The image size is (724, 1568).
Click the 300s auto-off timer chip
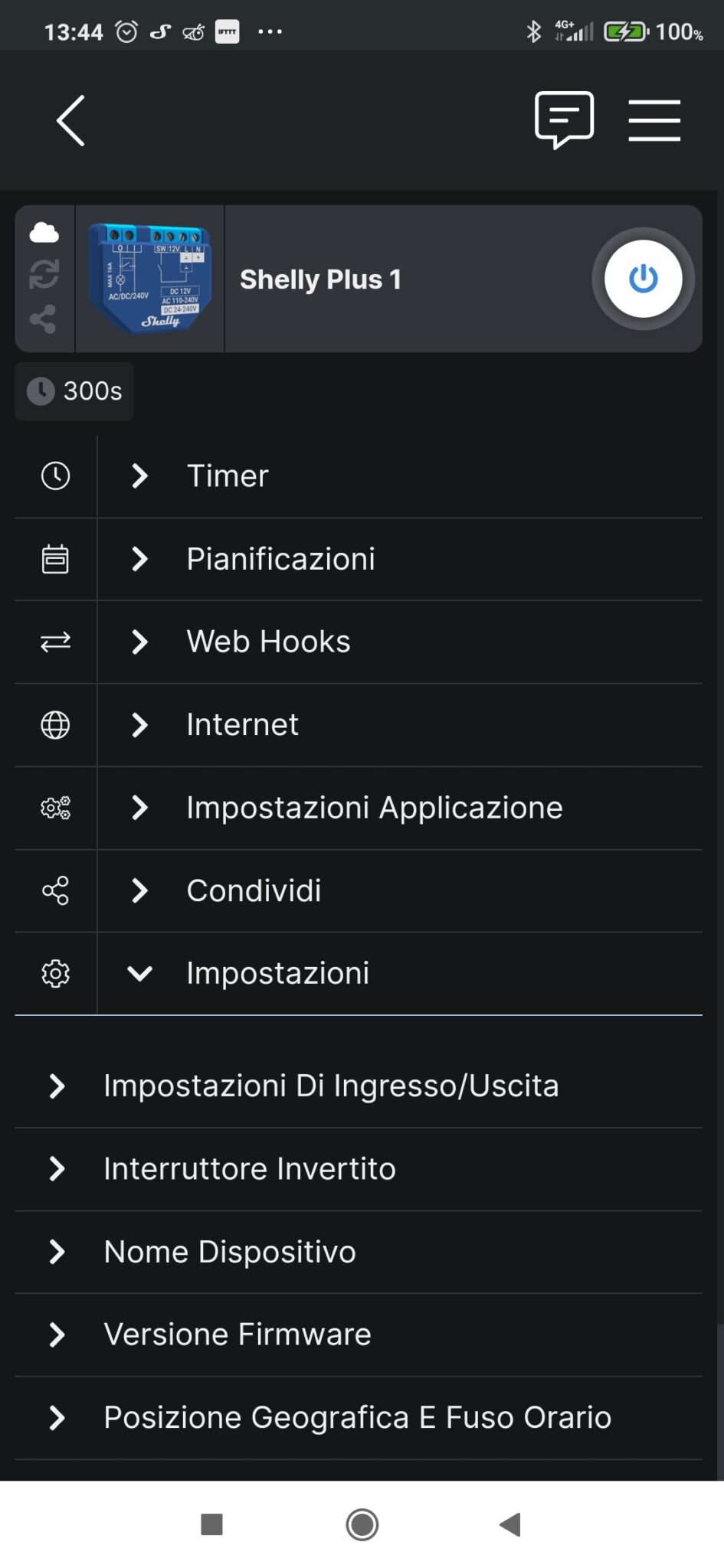pyautogui.click(x=74, y=391)
